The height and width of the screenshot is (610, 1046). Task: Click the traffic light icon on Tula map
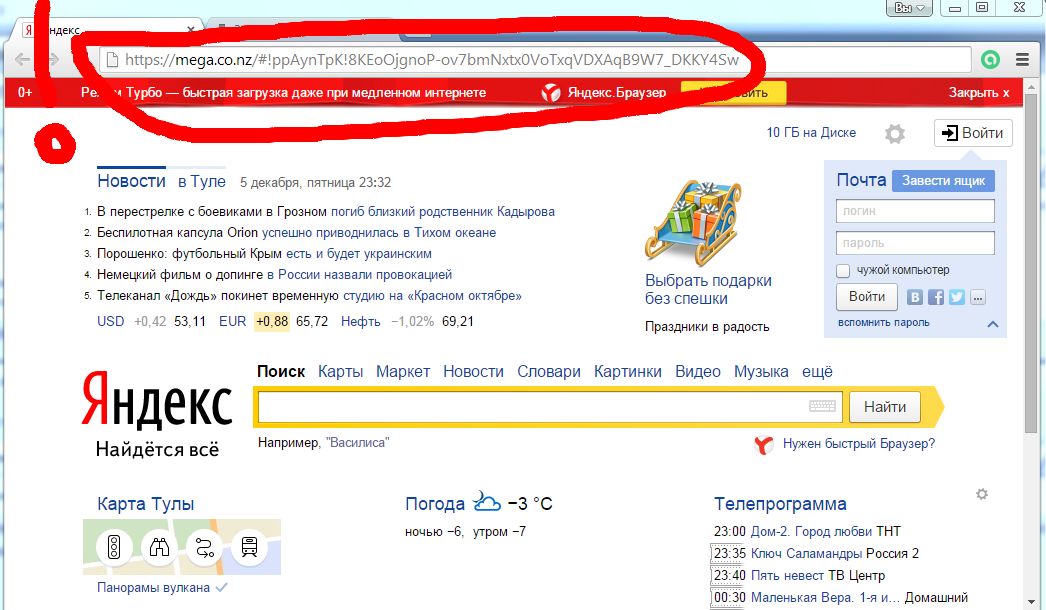tap(114, 547)
